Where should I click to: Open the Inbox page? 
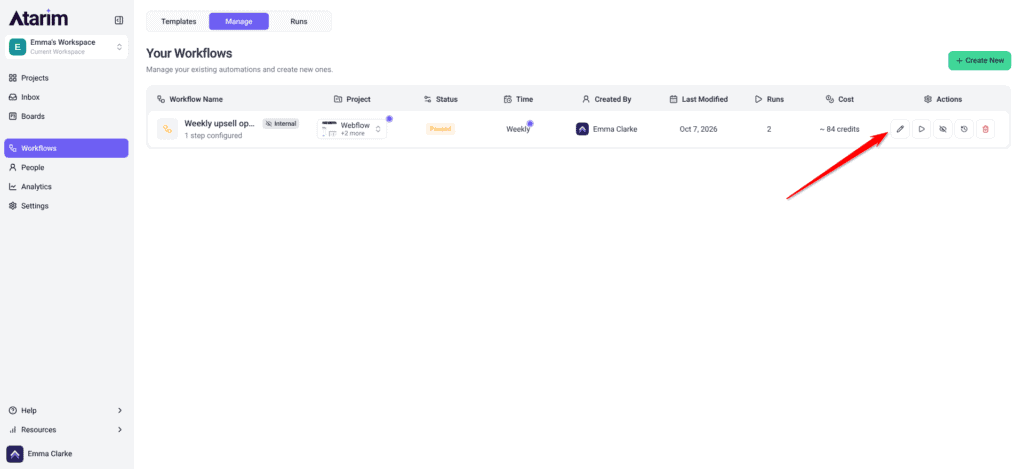[x=66, y=97]
